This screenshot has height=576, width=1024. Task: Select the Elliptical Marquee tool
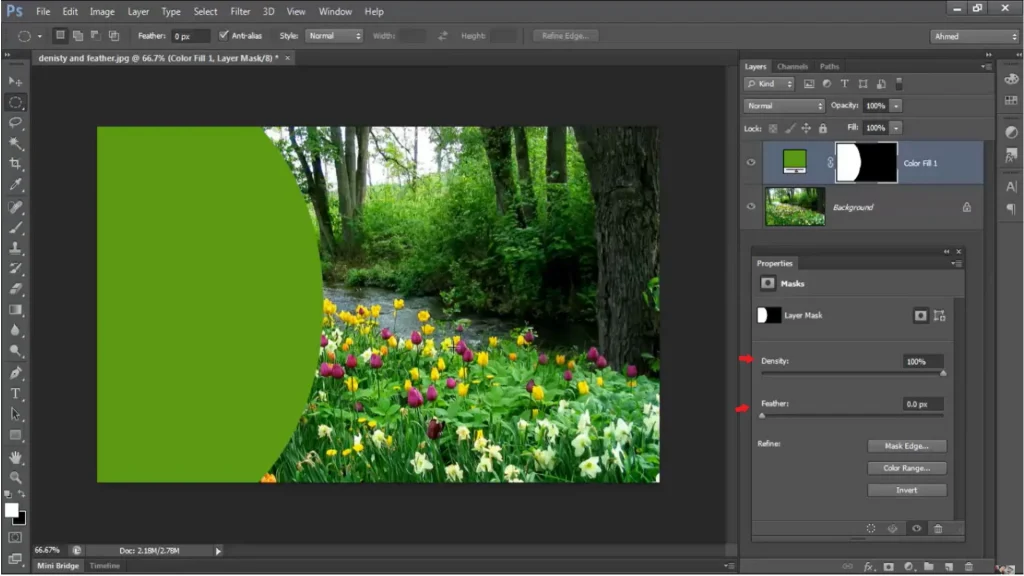[16, 103]
